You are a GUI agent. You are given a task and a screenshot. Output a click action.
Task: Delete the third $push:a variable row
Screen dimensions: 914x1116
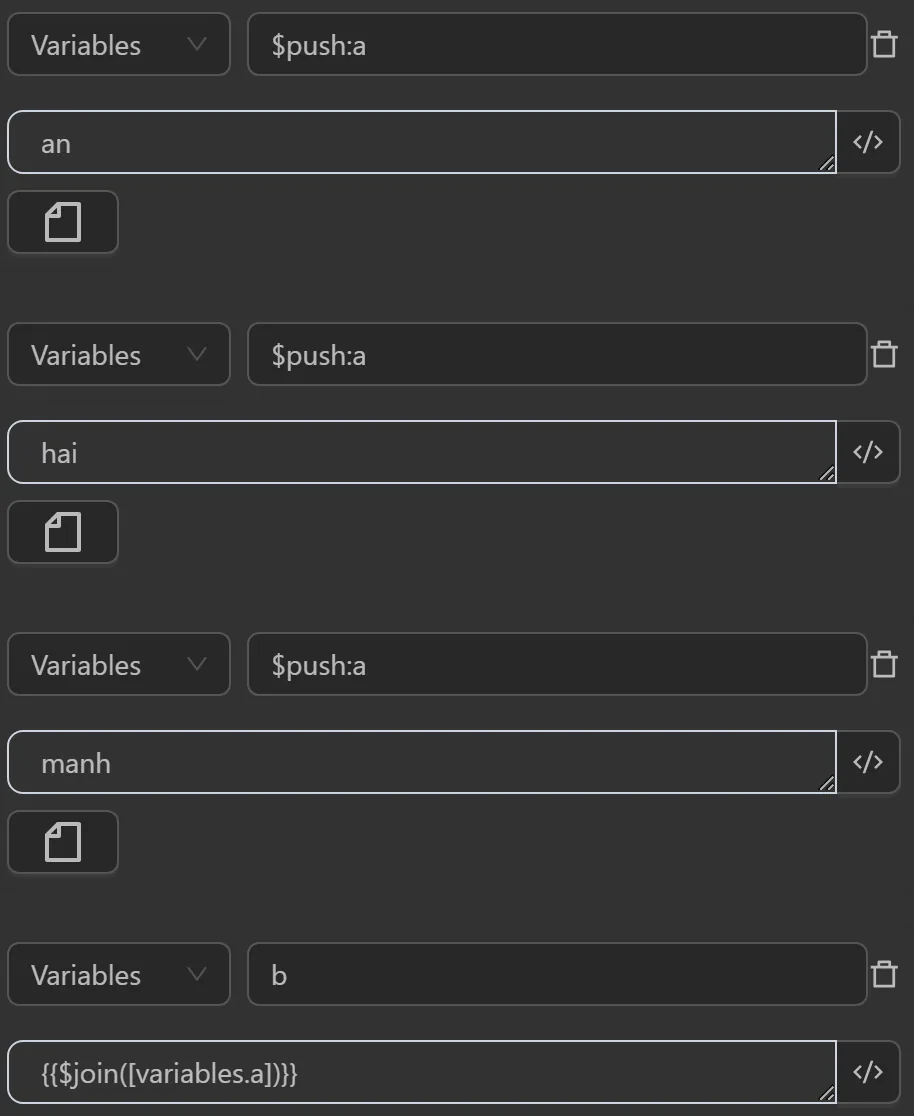click(x=884, y=665)
